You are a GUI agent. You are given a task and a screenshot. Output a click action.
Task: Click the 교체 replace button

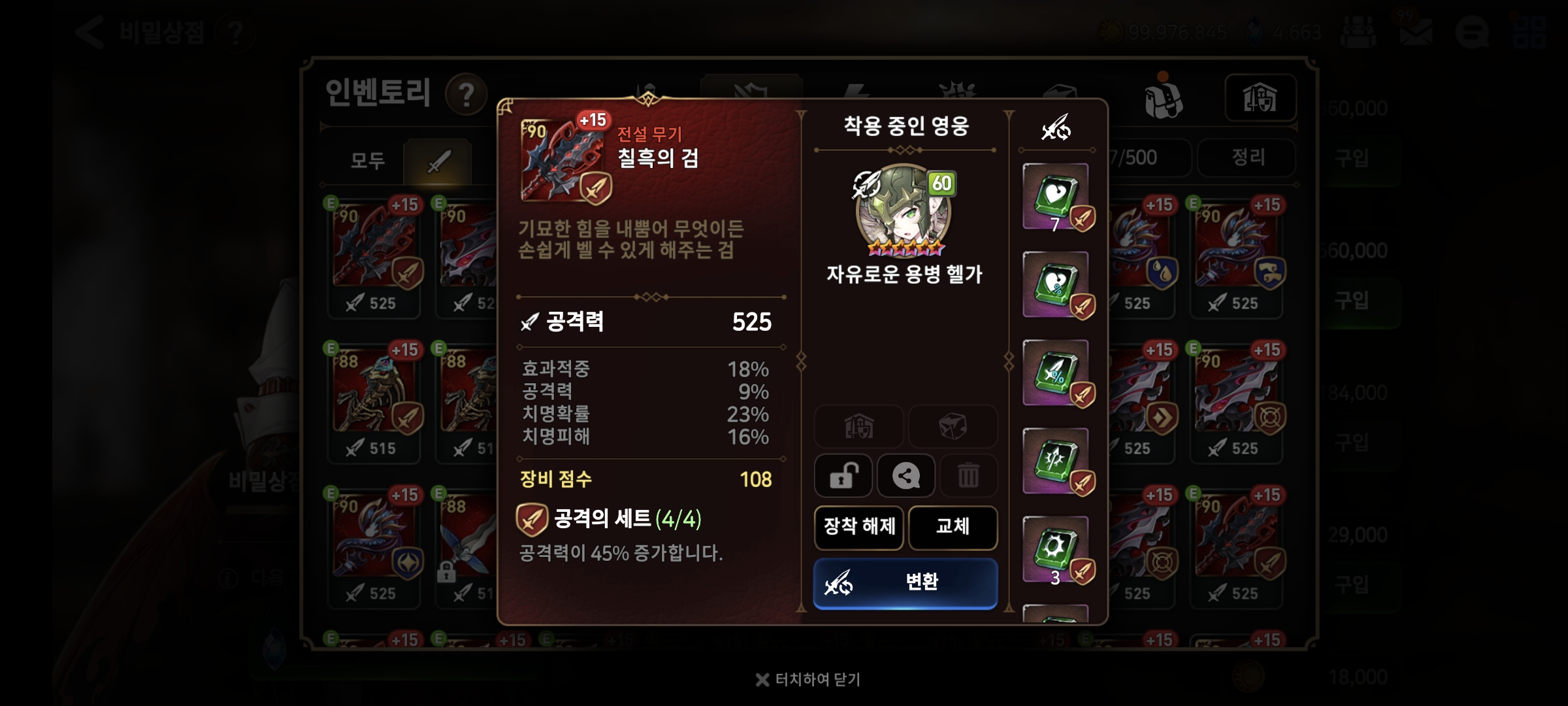pyautogui.click(x=953, y=527)
